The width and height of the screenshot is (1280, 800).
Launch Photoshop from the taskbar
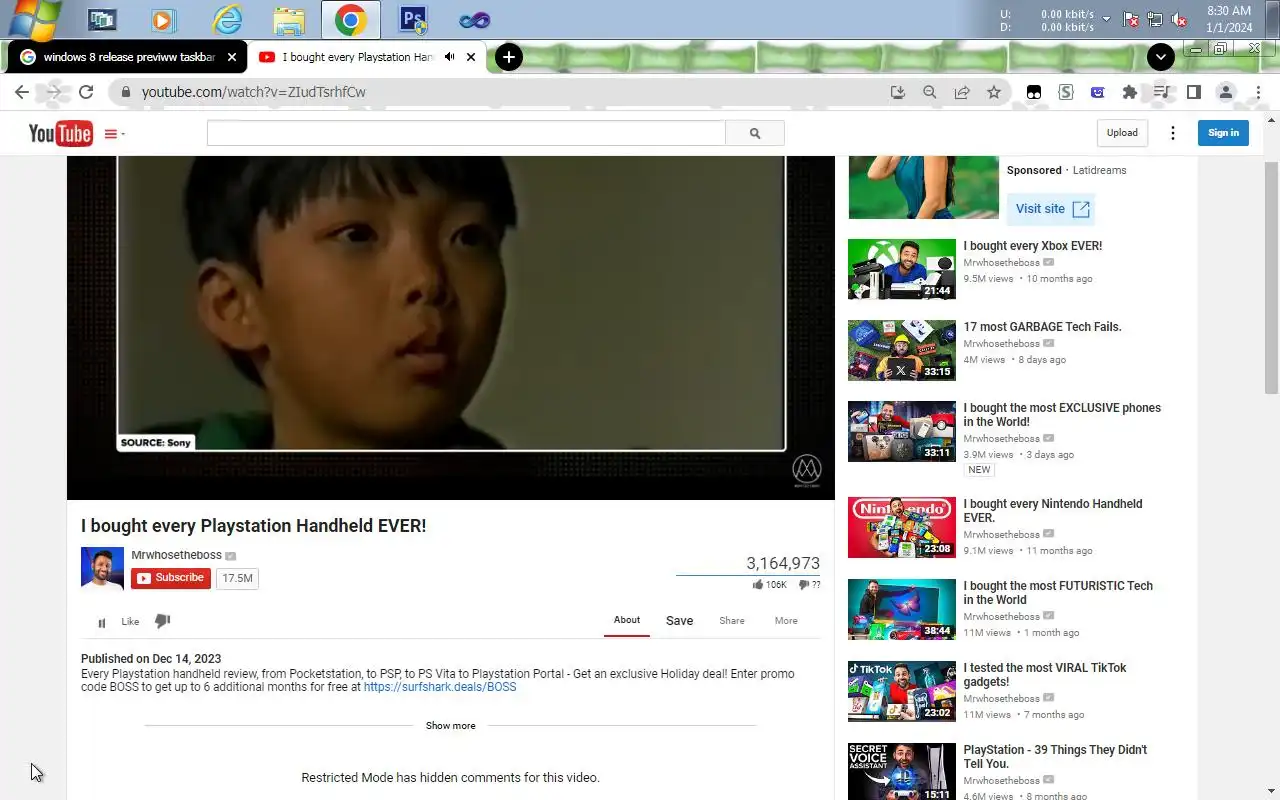(412, 19)
